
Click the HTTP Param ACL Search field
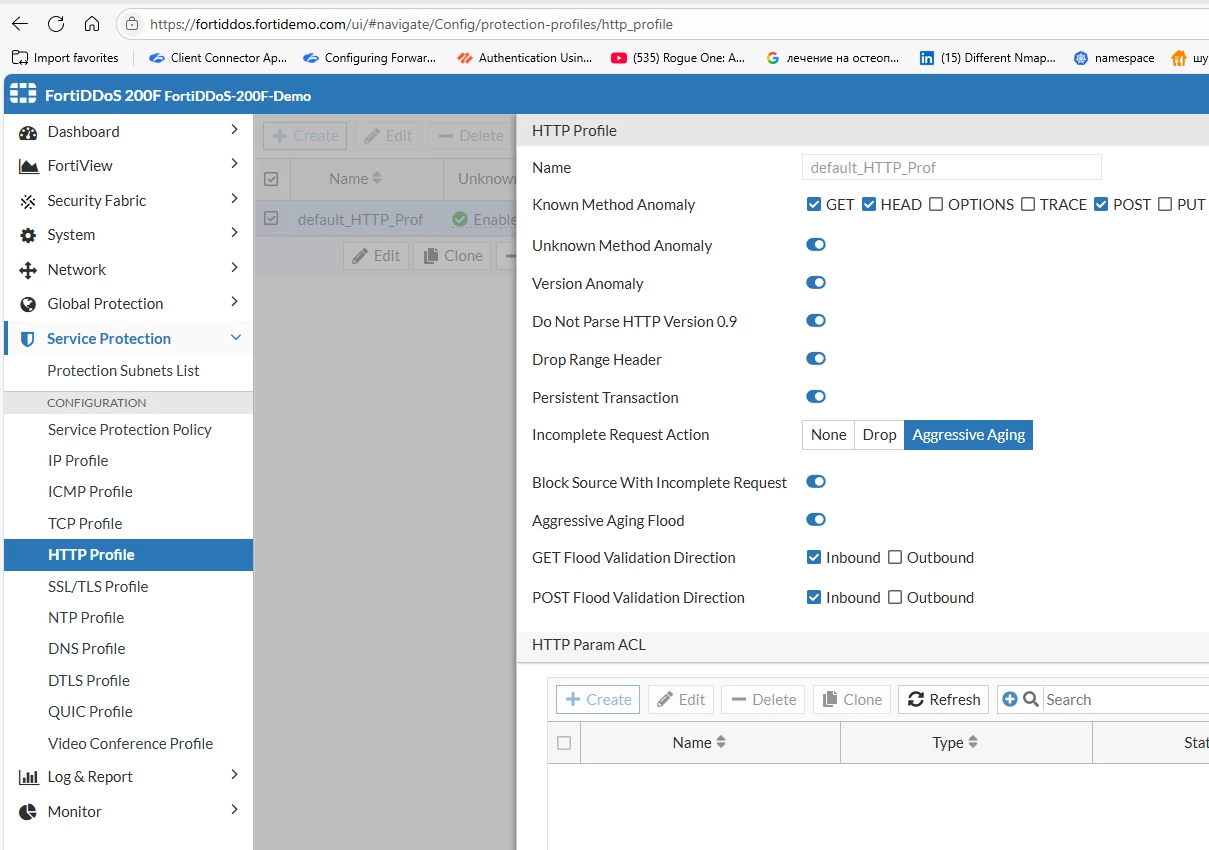pyautogui.click(x=1125, y=699)
